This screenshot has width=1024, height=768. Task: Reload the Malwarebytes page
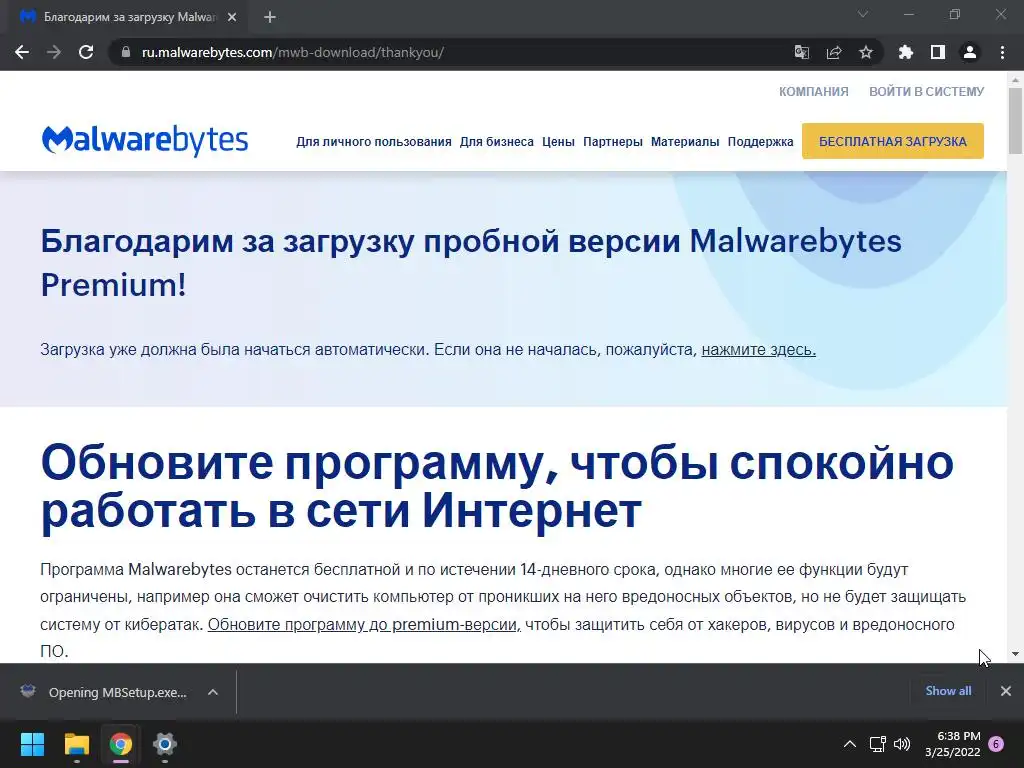click(x=86, y=52)
